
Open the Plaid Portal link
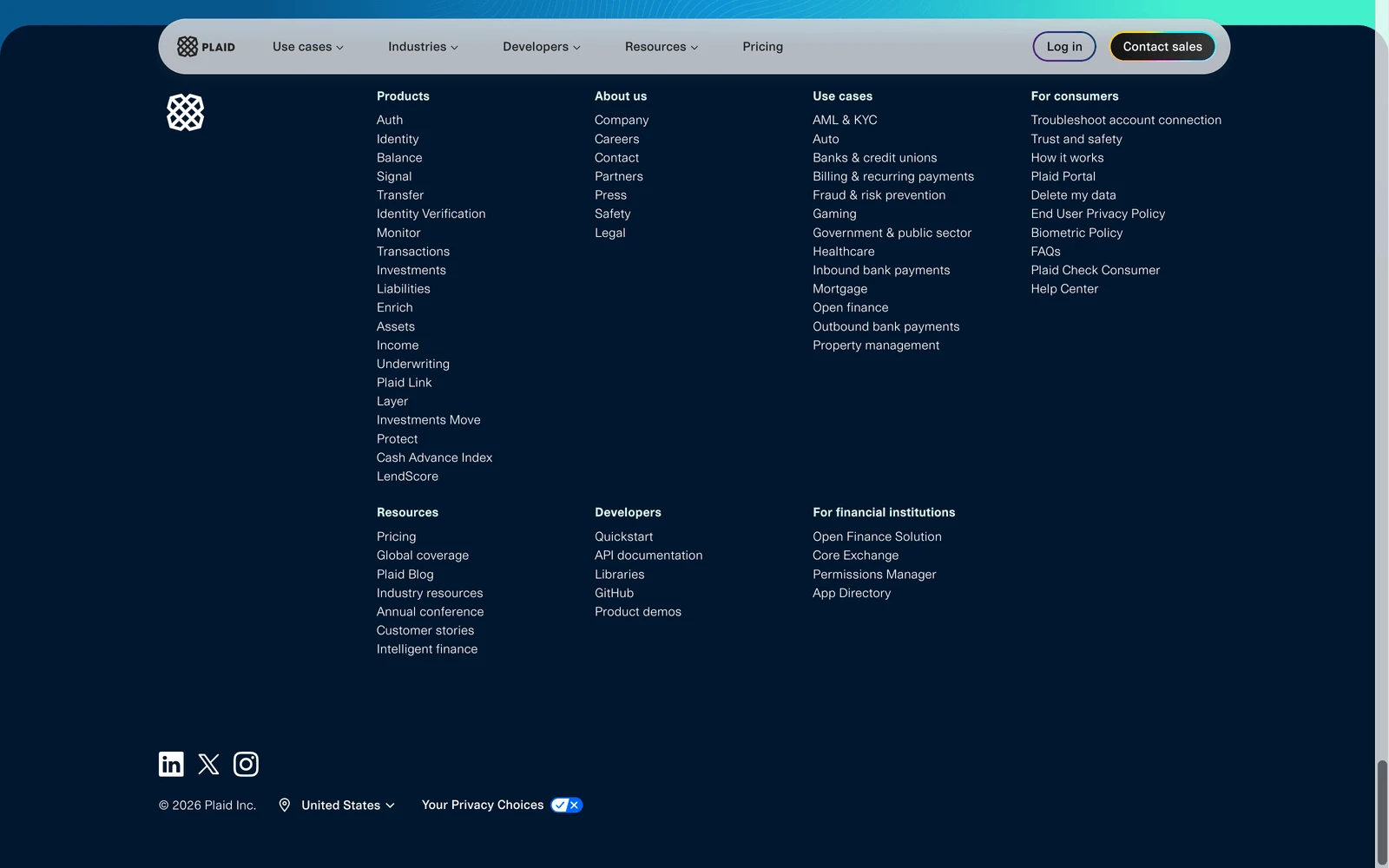click(x=1063, y=176)
